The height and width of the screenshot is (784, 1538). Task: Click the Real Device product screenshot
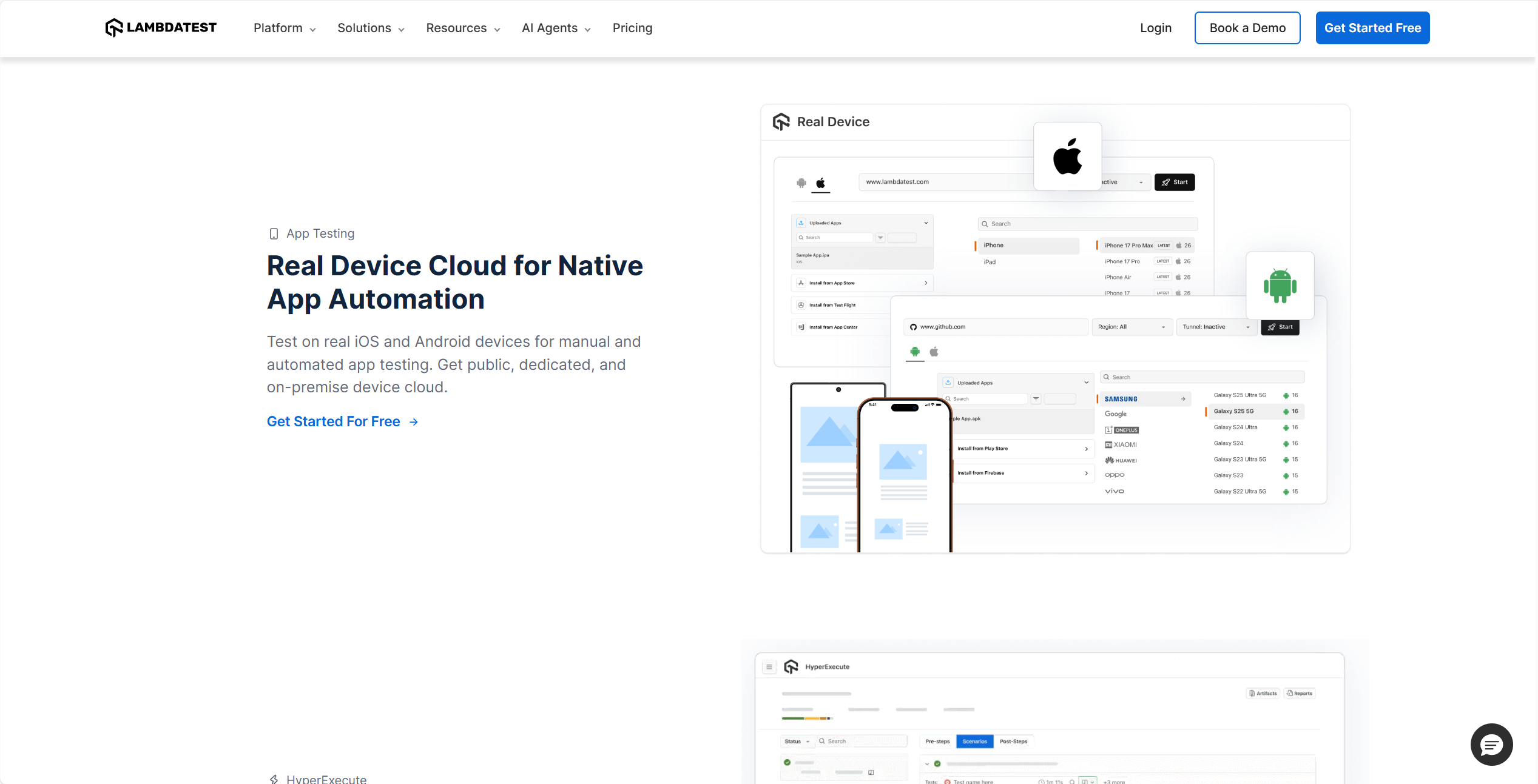[1055, 329]
